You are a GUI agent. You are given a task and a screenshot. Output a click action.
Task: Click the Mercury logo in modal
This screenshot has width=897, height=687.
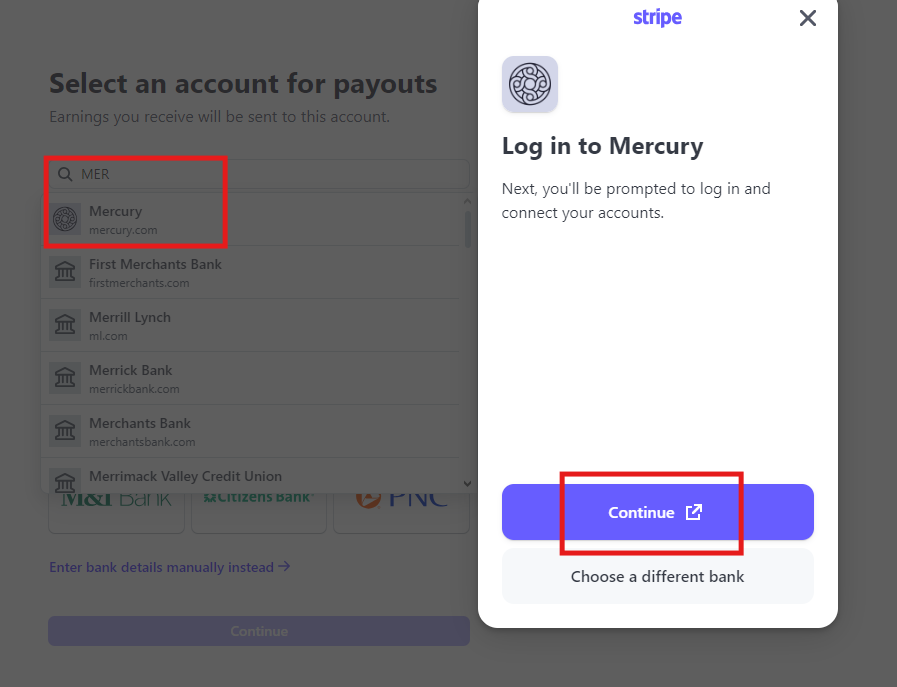pyautogui.click(x=530, y=85)
